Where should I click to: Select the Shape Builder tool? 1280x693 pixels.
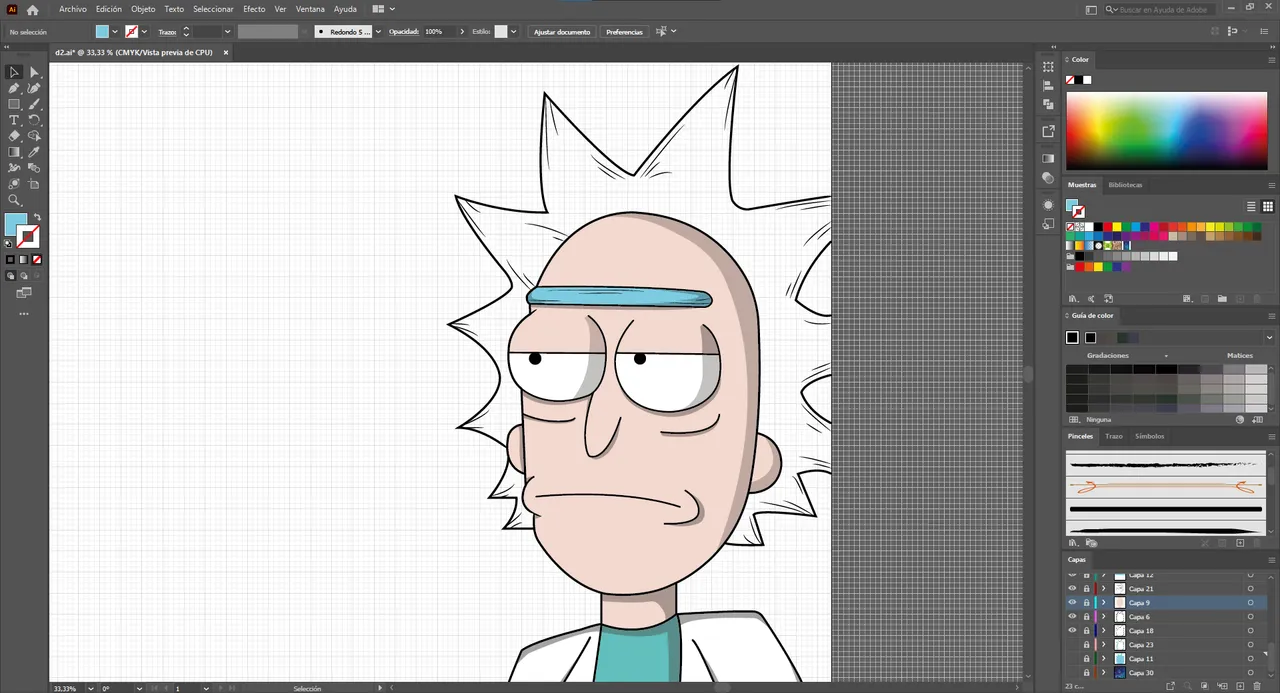pos(34,136)
